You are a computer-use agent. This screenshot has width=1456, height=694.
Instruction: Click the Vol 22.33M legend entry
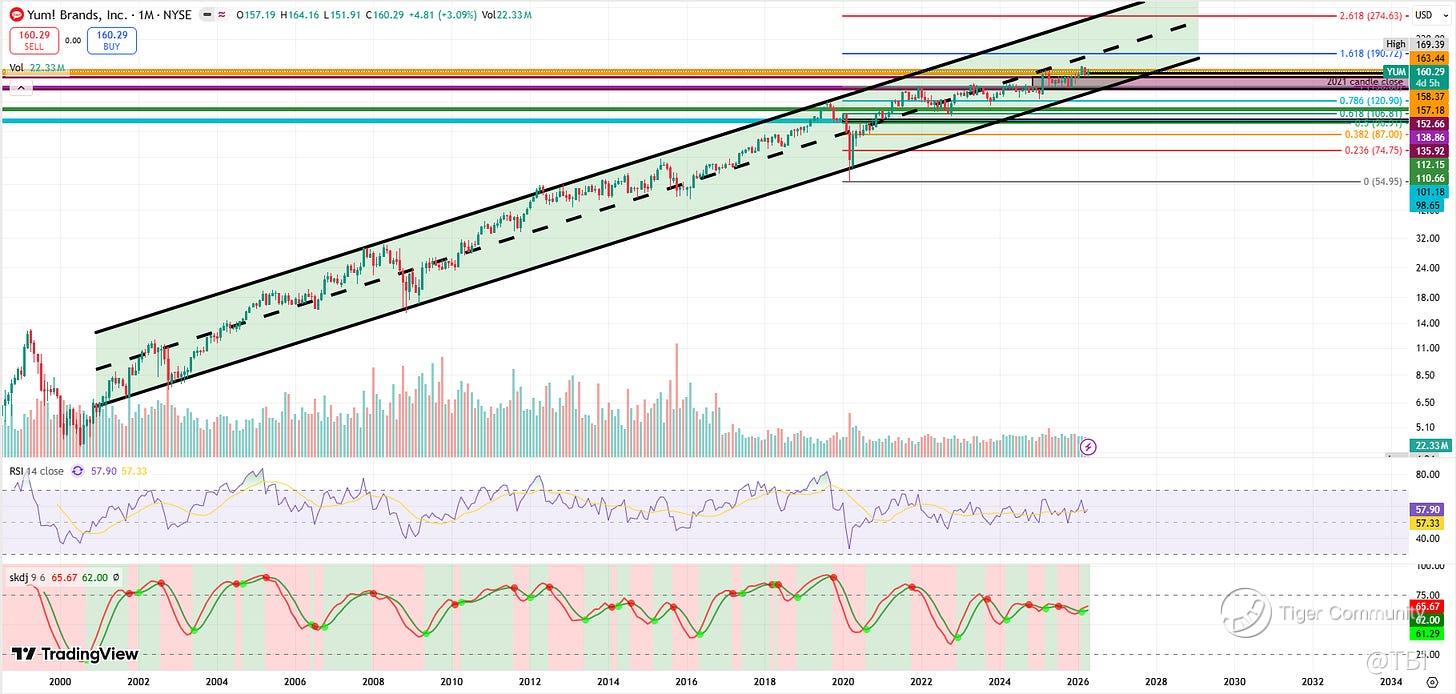click(37, 68)
